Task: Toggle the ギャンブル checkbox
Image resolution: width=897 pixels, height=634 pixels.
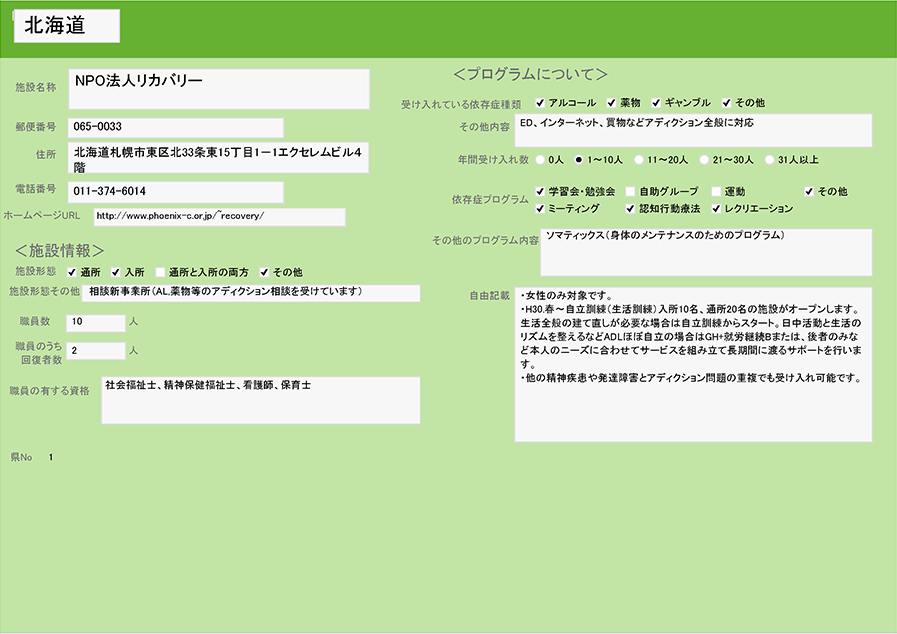Action: (656, 103)
